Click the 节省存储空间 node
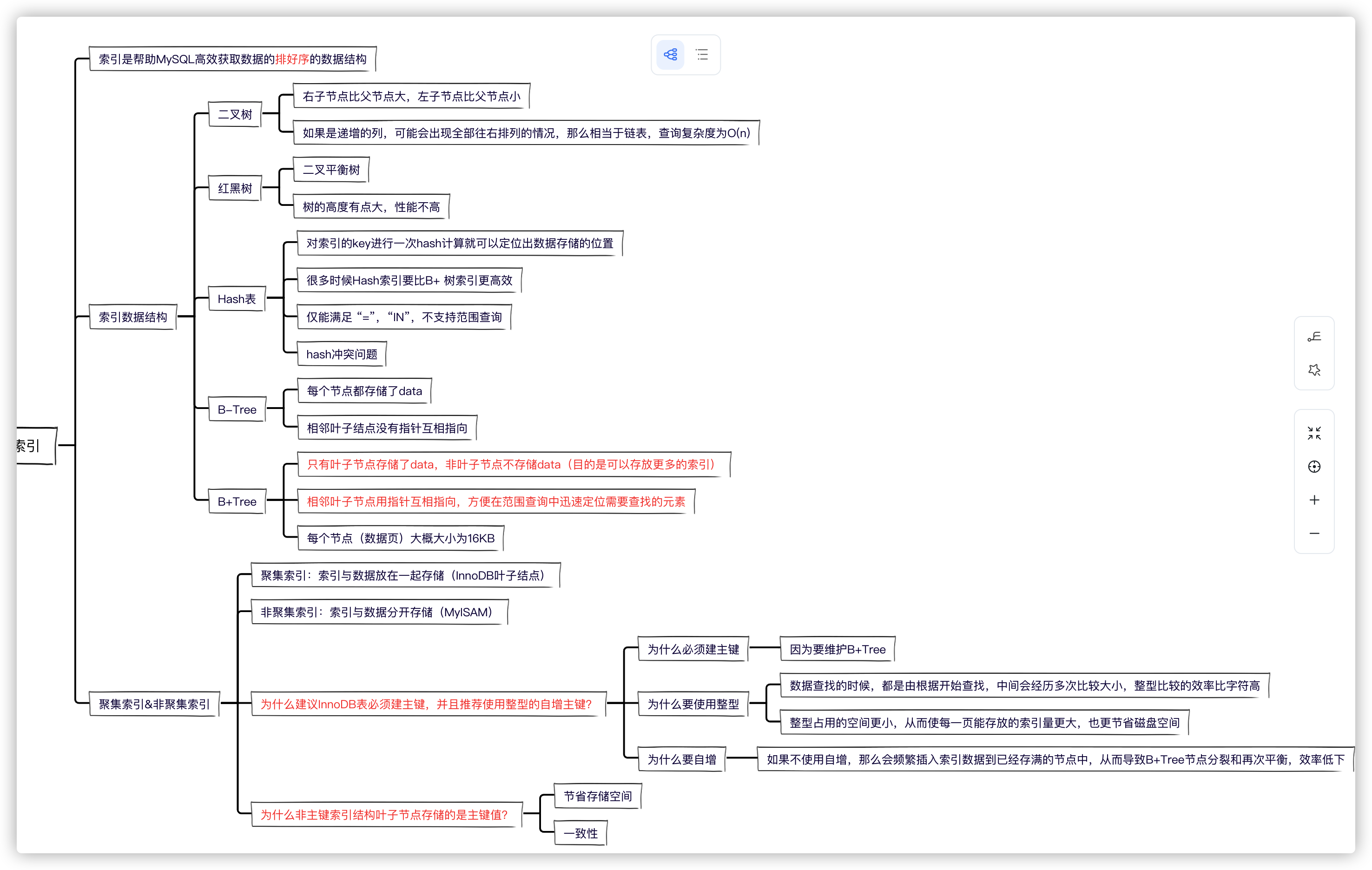Viewport: 1372px width, 870px height. (x=598, y=796)
